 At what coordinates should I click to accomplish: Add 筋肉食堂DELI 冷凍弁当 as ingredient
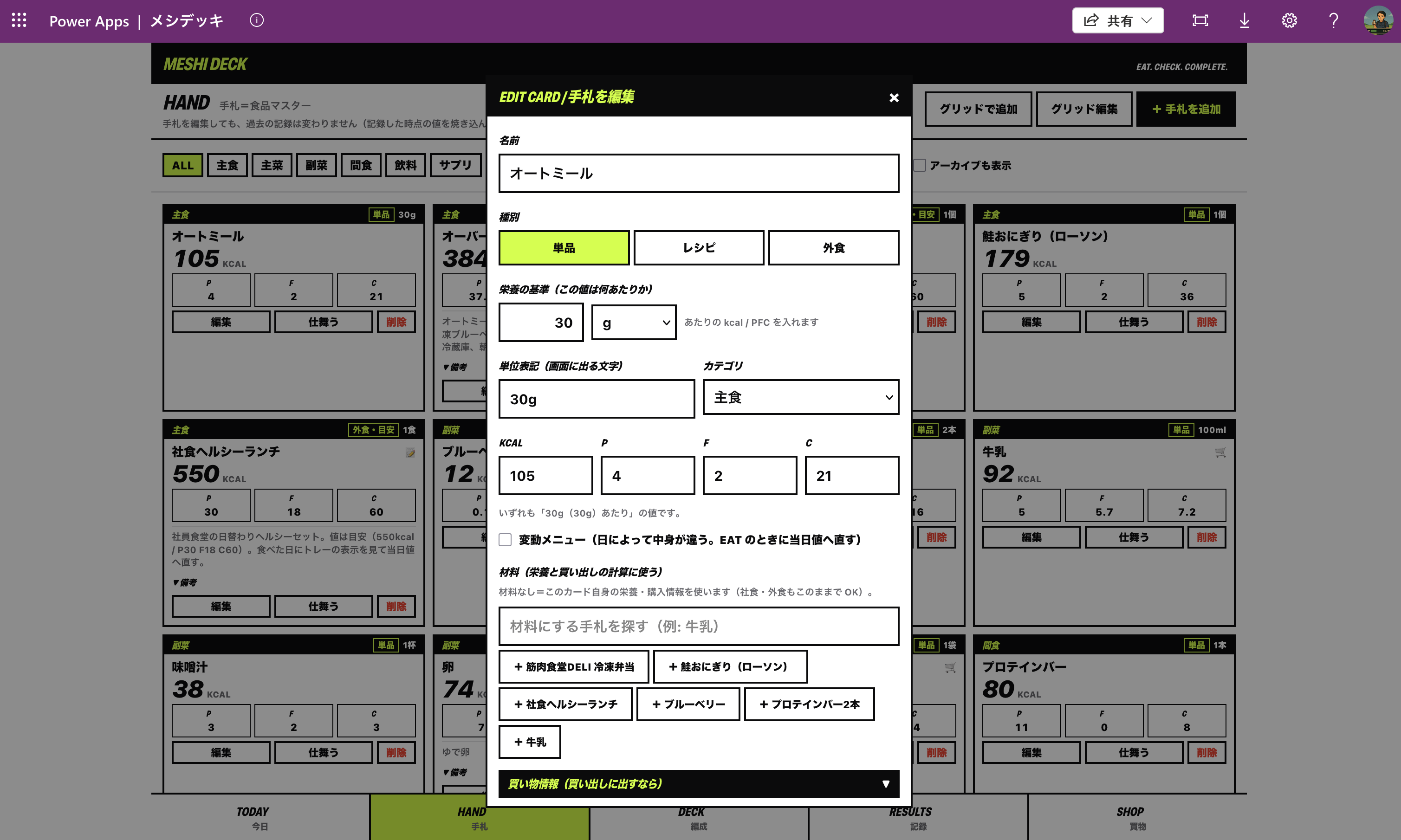pos(573,667)
